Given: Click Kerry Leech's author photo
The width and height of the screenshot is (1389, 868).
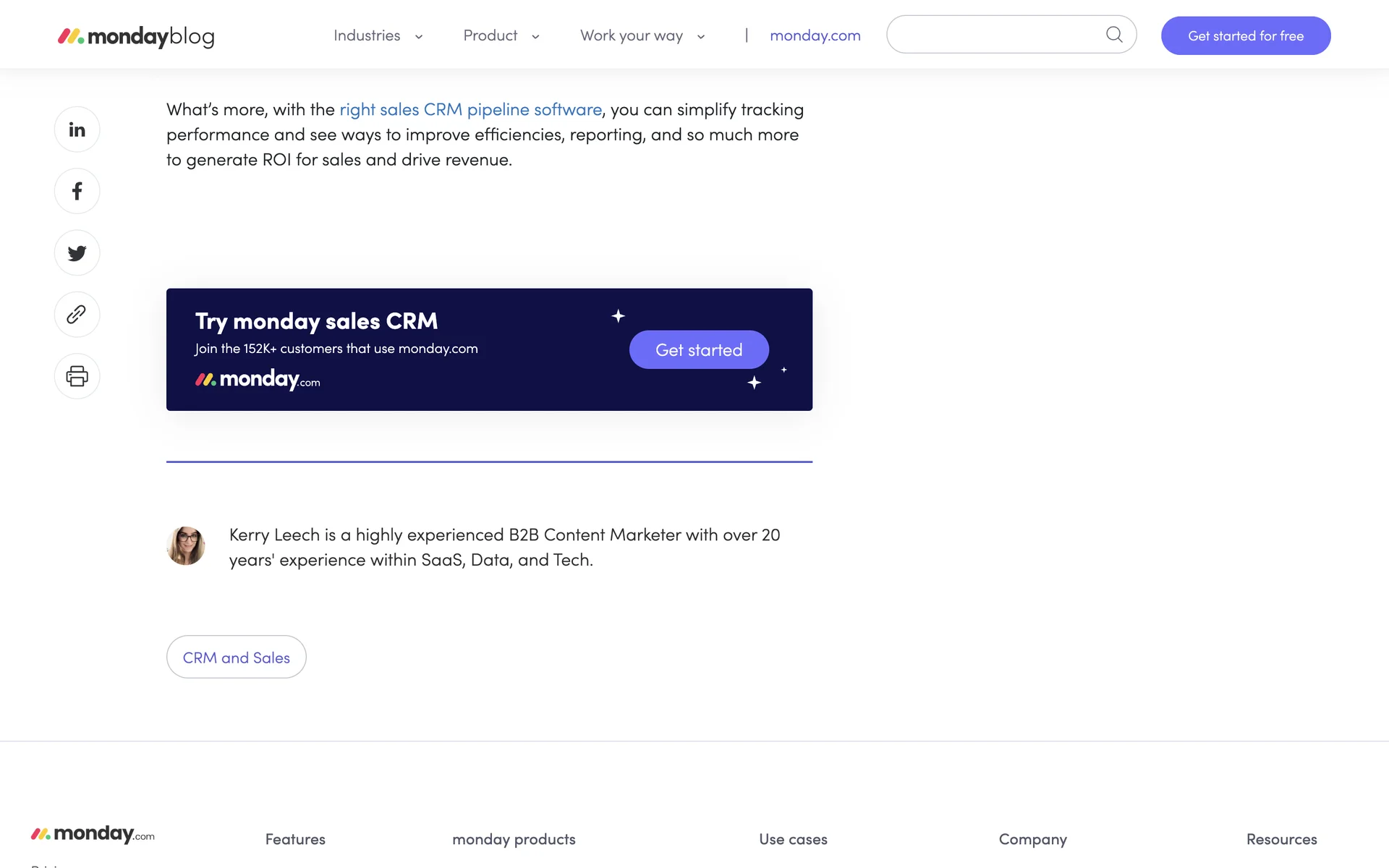Looking at the screenshot, I should [186, 545].
